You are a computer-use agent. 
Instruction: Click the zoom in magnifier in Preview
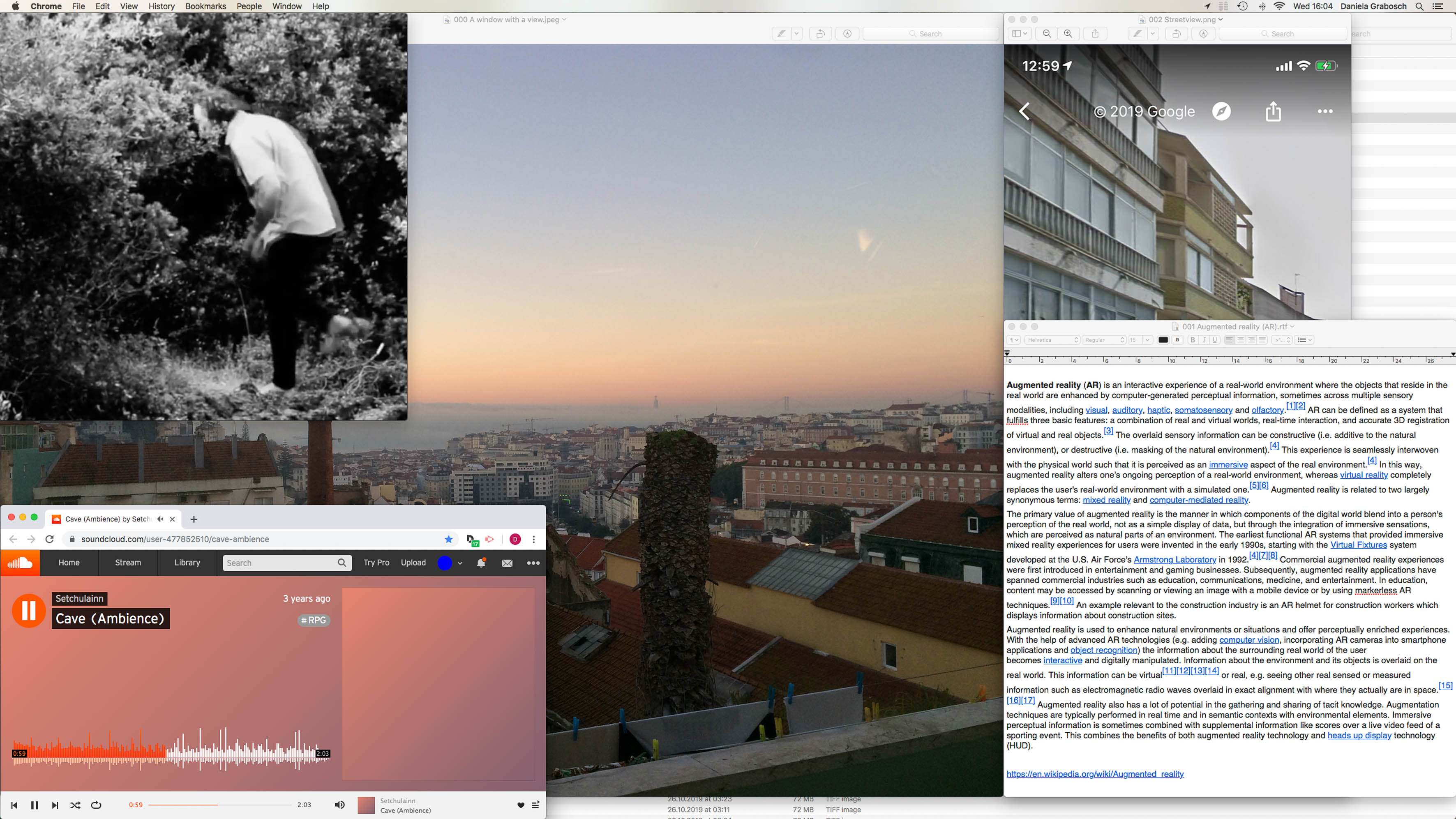pos(1068,34)
